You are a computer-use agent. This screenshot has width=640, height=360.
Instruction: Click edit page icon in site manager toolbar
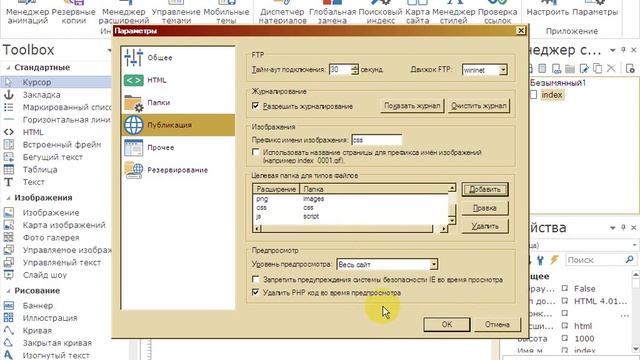tap(584, 69)
